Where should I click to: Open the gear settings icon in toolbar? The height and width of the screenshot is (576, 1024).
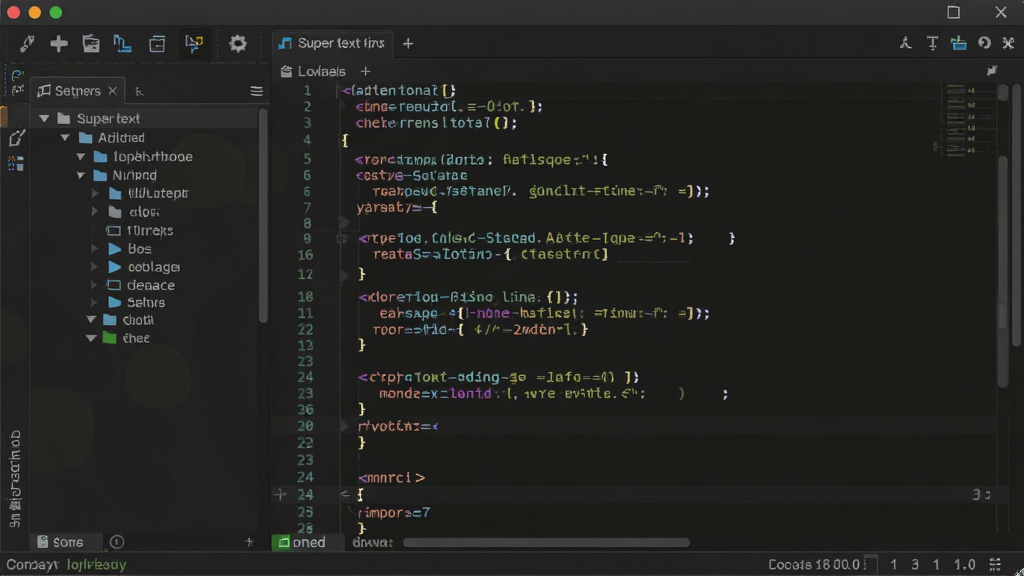(x=238, y=44)
